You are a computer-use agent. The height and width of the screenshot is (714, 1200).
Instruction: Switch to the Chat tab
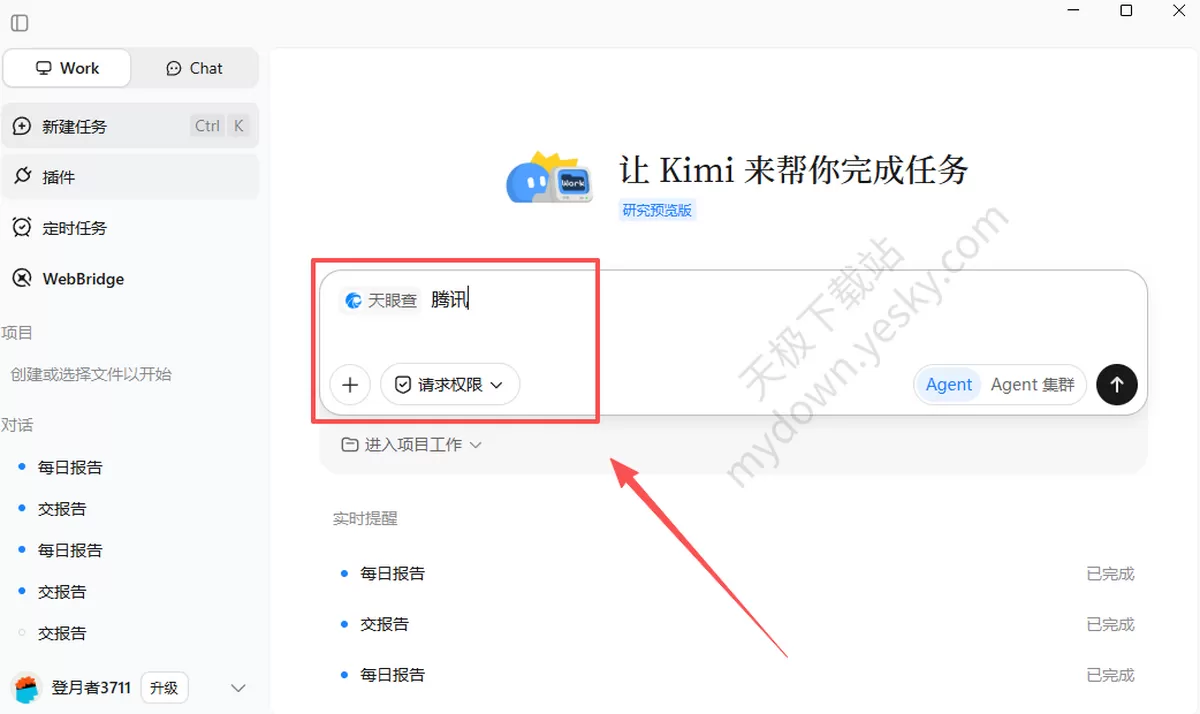pos(194,68)
